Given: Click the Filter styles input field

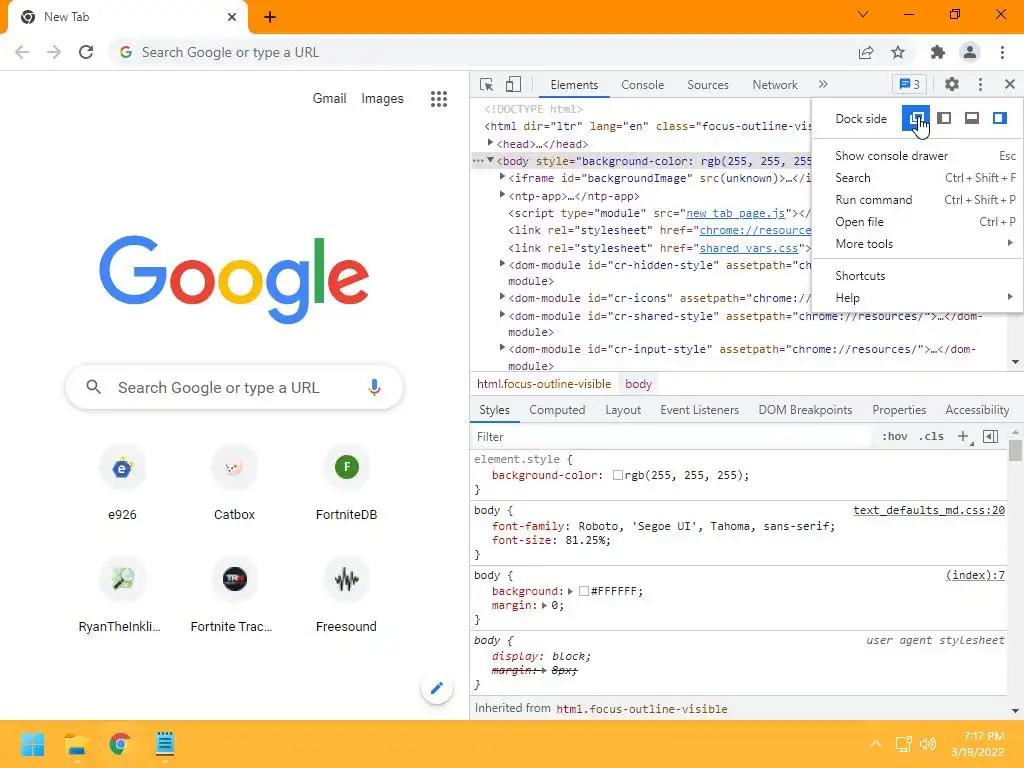Looking at the screenshot, I should [673, 436].
